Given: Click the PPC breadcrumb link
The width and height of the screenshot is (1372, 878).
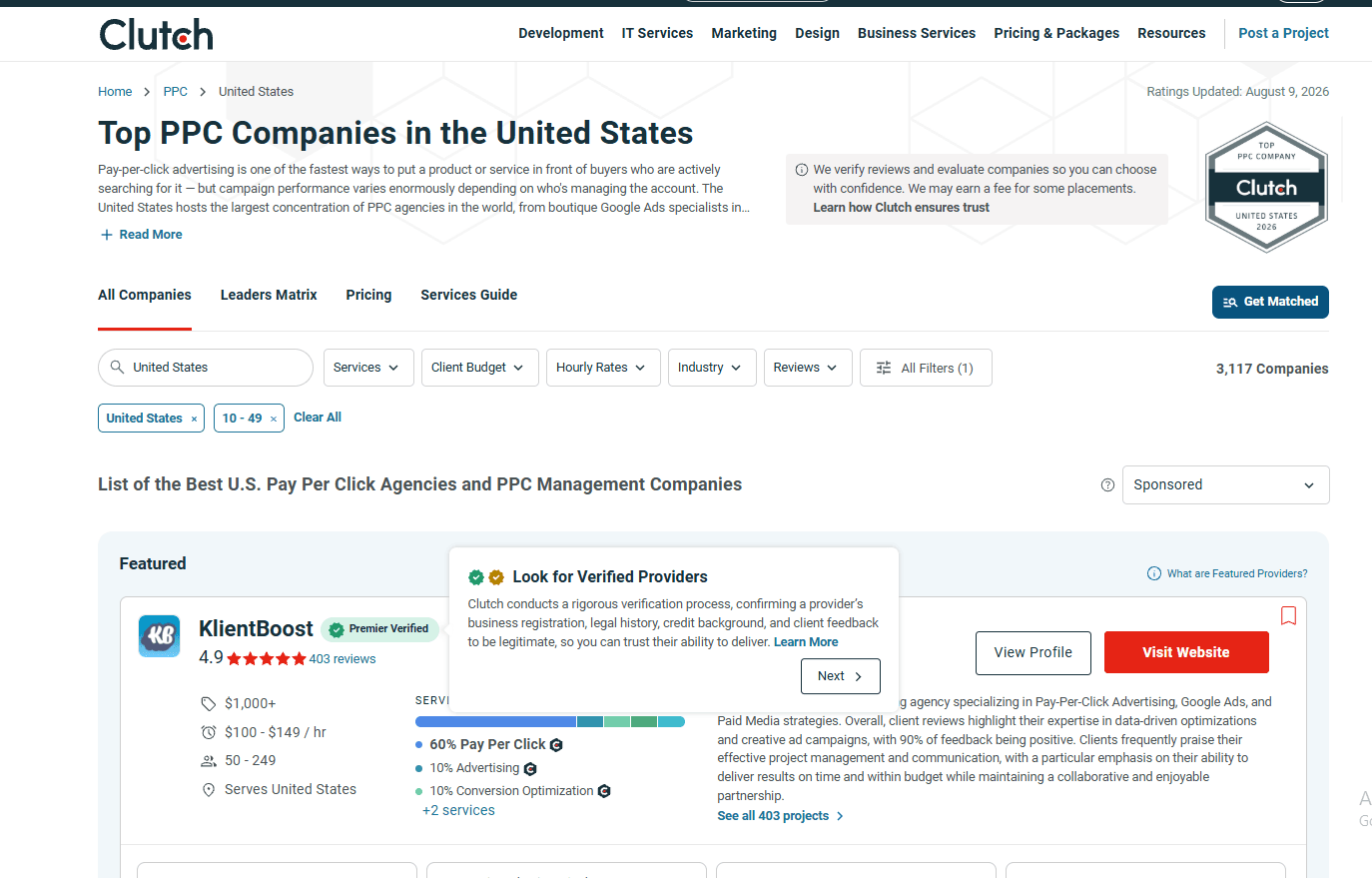Looking at the screenshot, I should (x=176, y=92).
